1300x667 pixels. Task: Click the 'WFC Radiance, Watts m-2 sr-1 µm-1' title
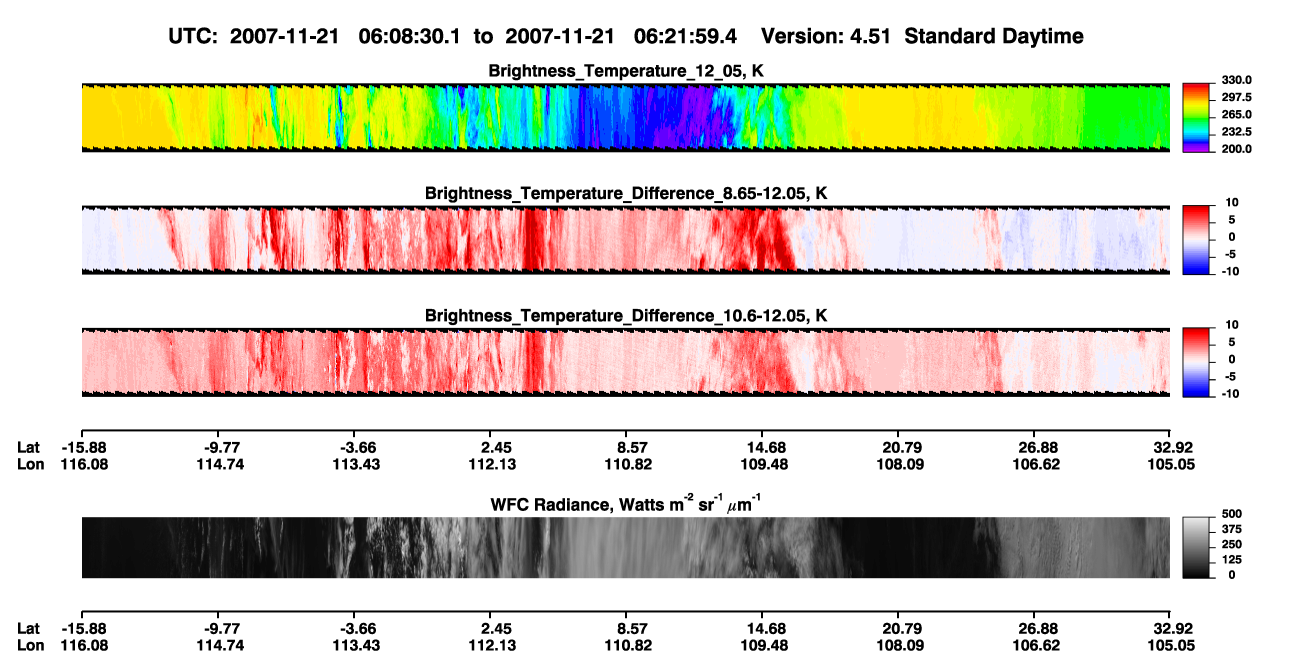pos(626,504)
